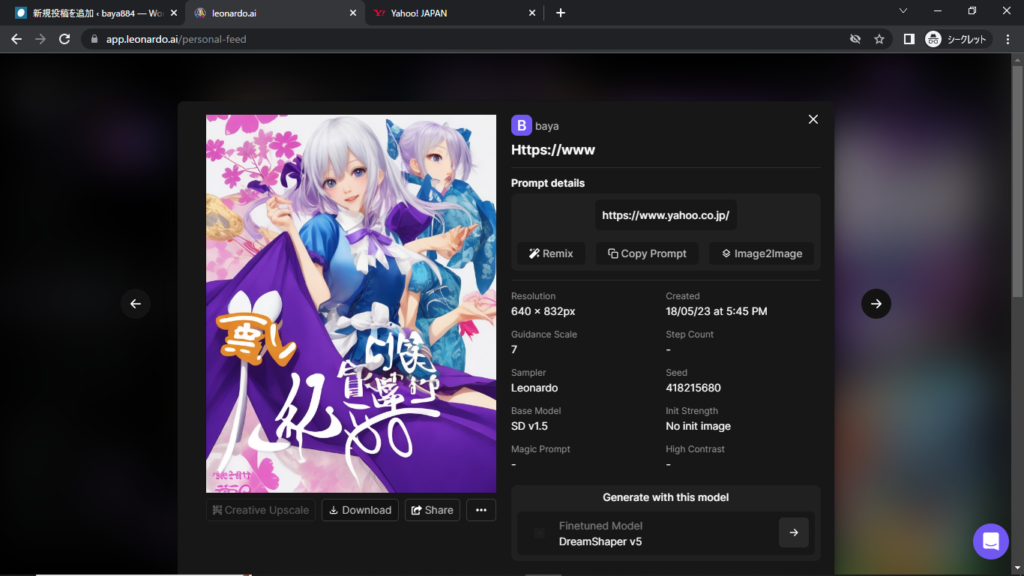The height and width of the screenshot is (576, 1024).
Task: Switch to the Yahoo! JAPAN tab
Action: 450,13
